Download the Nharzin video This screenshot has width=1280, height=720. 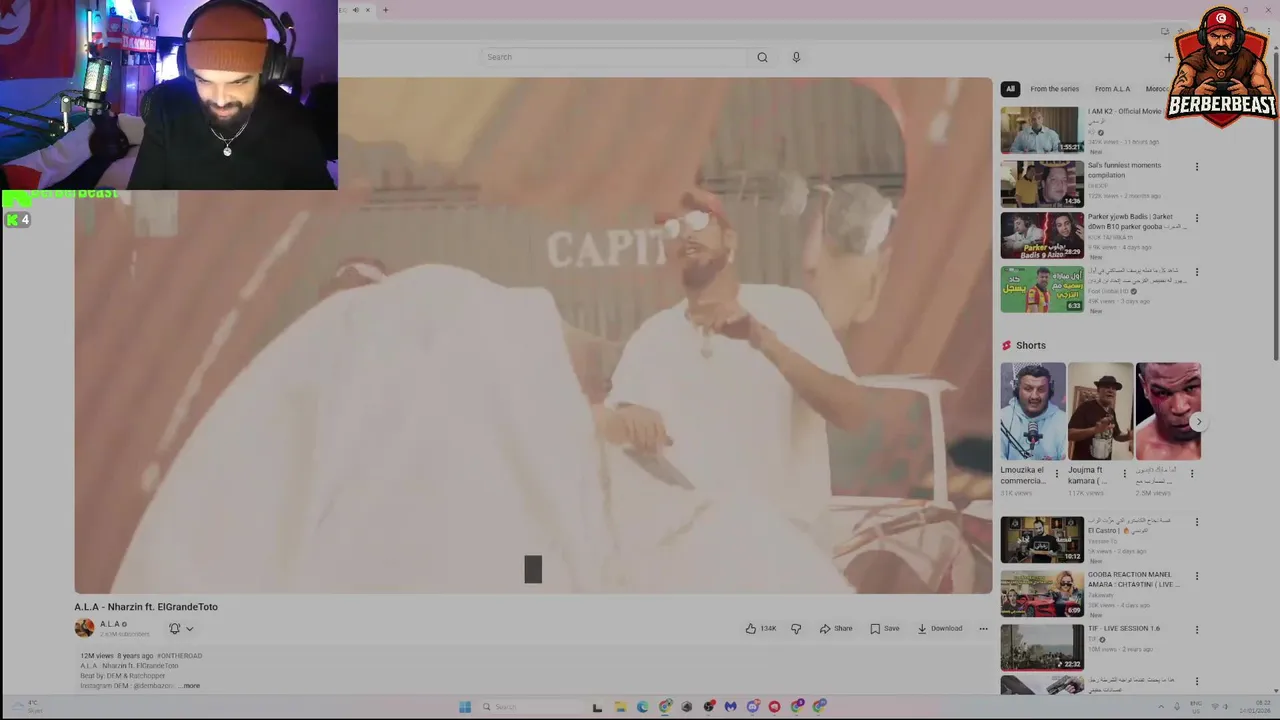940,628
